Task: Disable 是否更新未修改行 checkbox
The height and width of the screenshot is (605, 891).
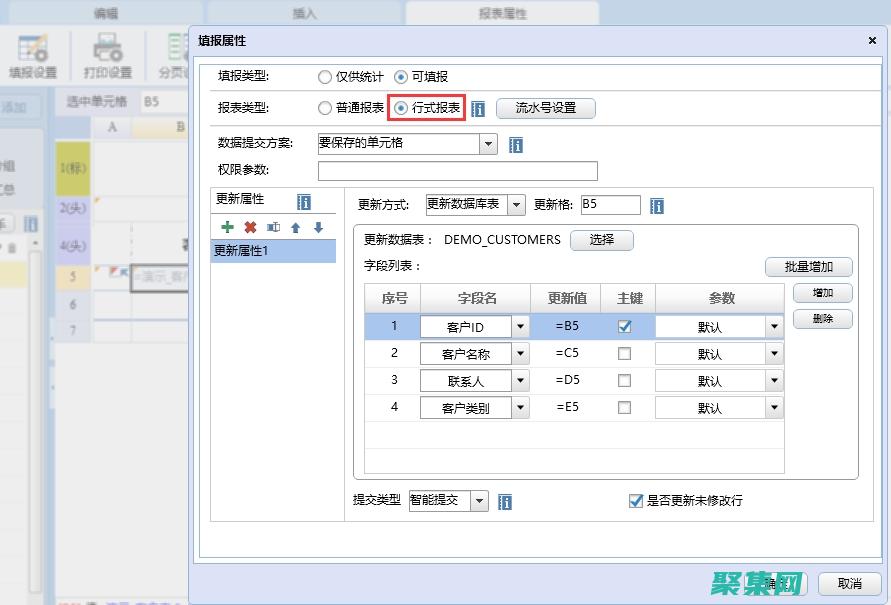Action: point(634,501)
